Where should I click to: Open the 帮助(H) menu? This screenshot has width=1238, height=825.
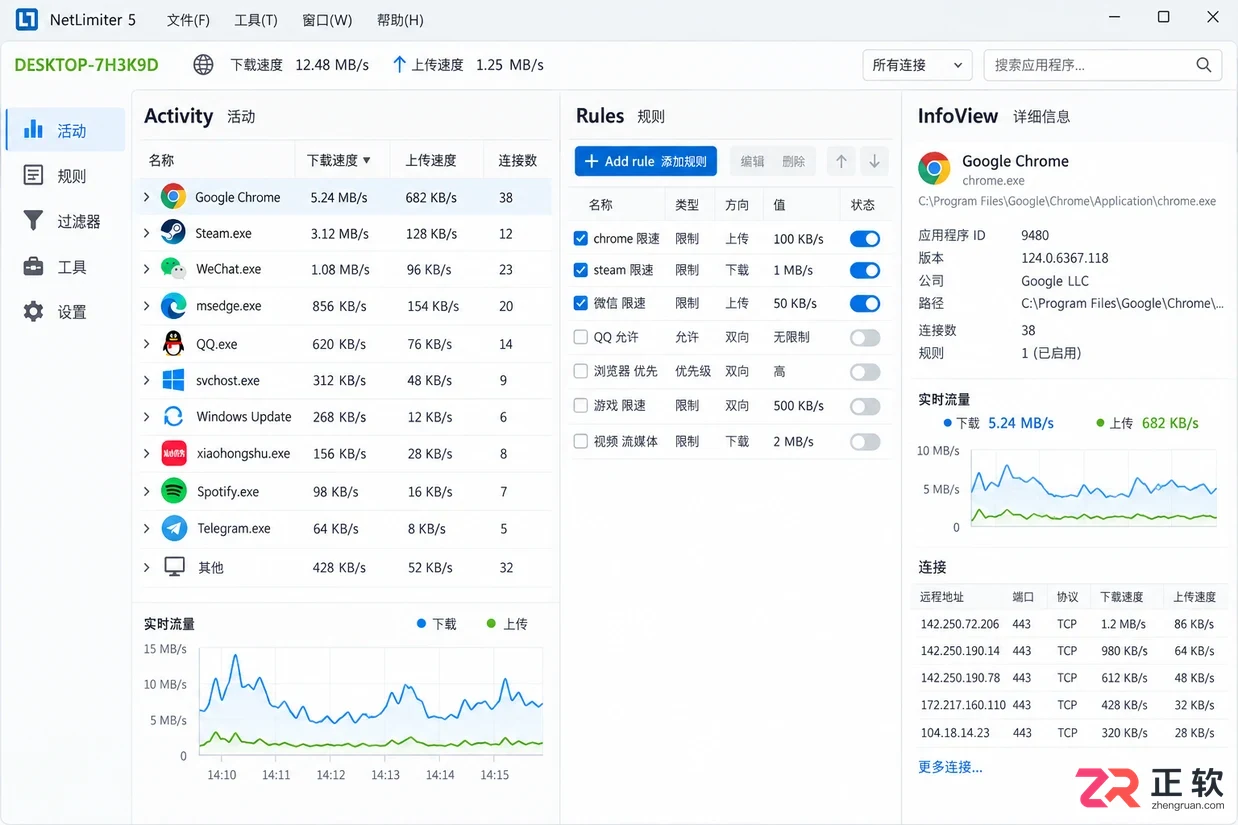400,20
